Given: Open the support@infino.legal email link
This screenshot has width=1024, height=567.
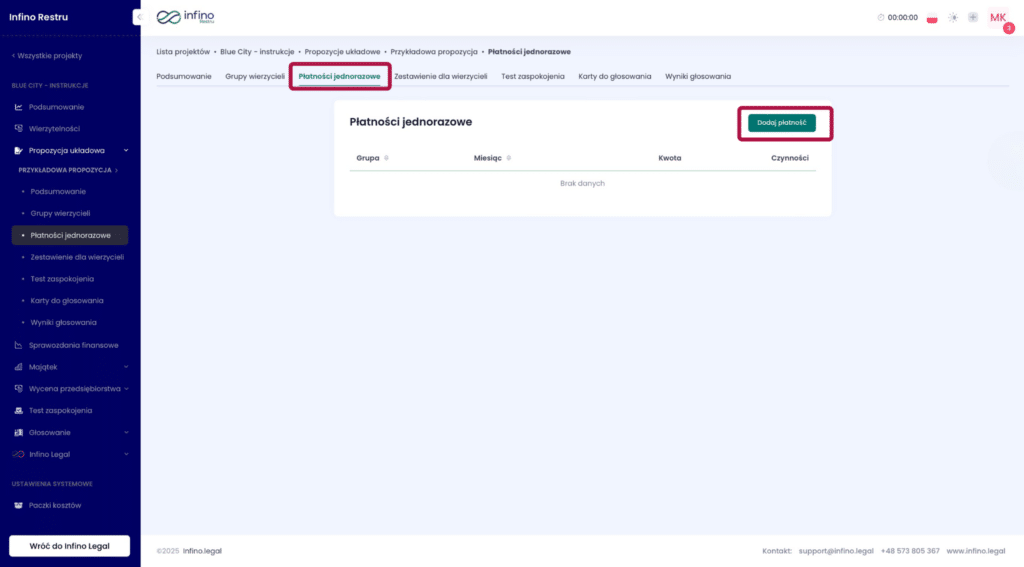Looking at the screenshot, I should [x=835, y=551].
